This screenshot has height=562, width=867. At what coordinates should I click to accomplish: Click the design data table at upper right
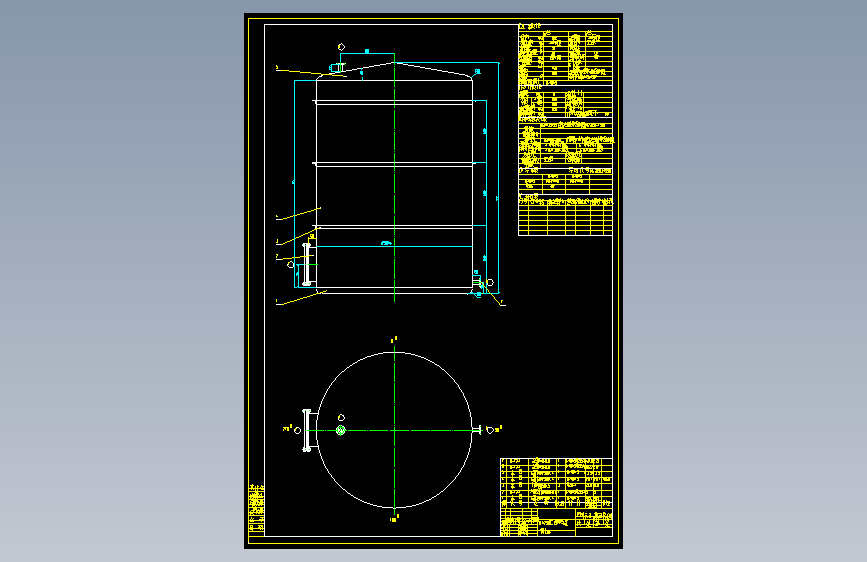pyautogui.click(x=565, y=130)
